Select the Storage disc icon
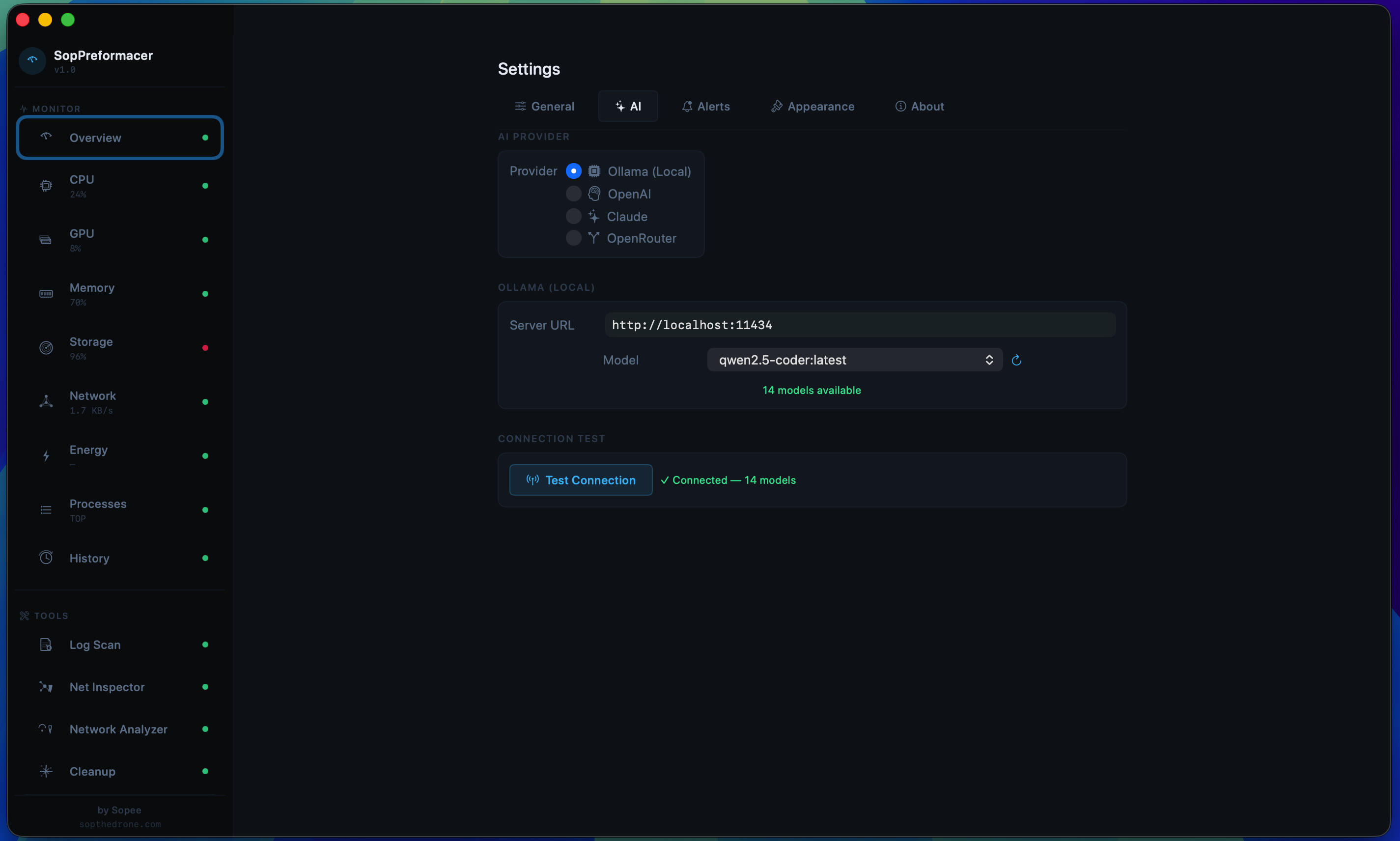This screenshot has width=1400, height=841. coord(46,347)
